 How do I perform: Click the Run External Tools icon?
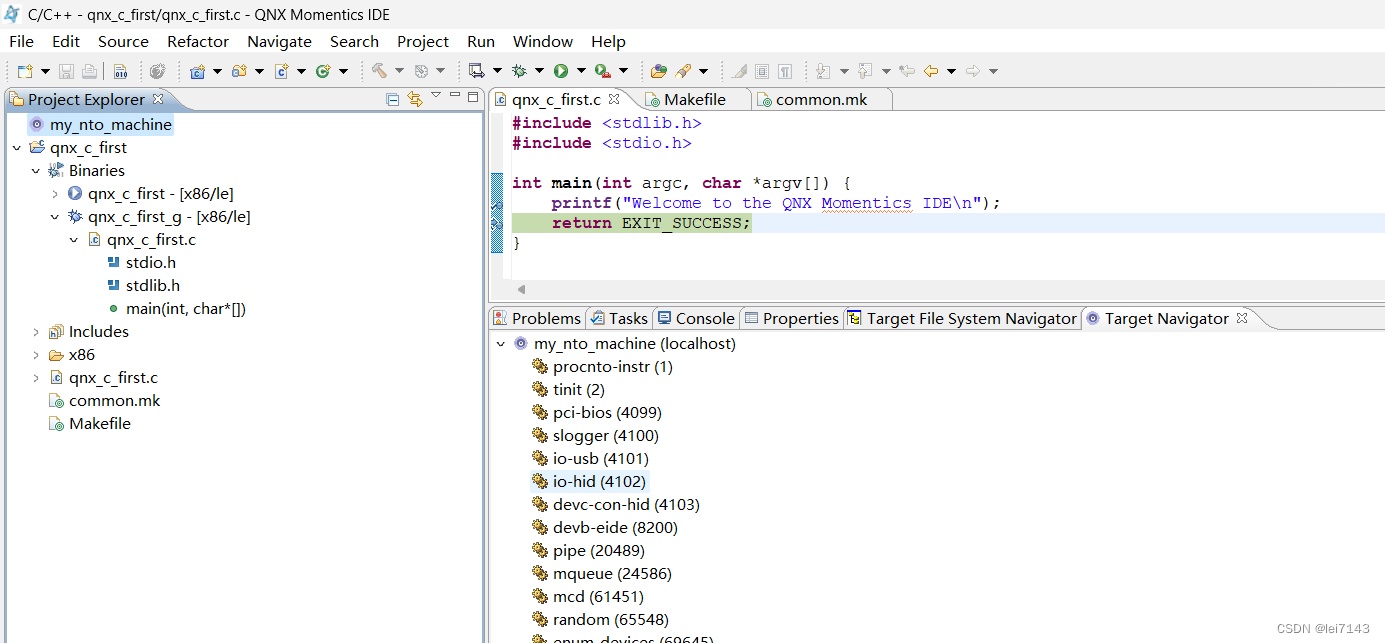tap(602, 71)
